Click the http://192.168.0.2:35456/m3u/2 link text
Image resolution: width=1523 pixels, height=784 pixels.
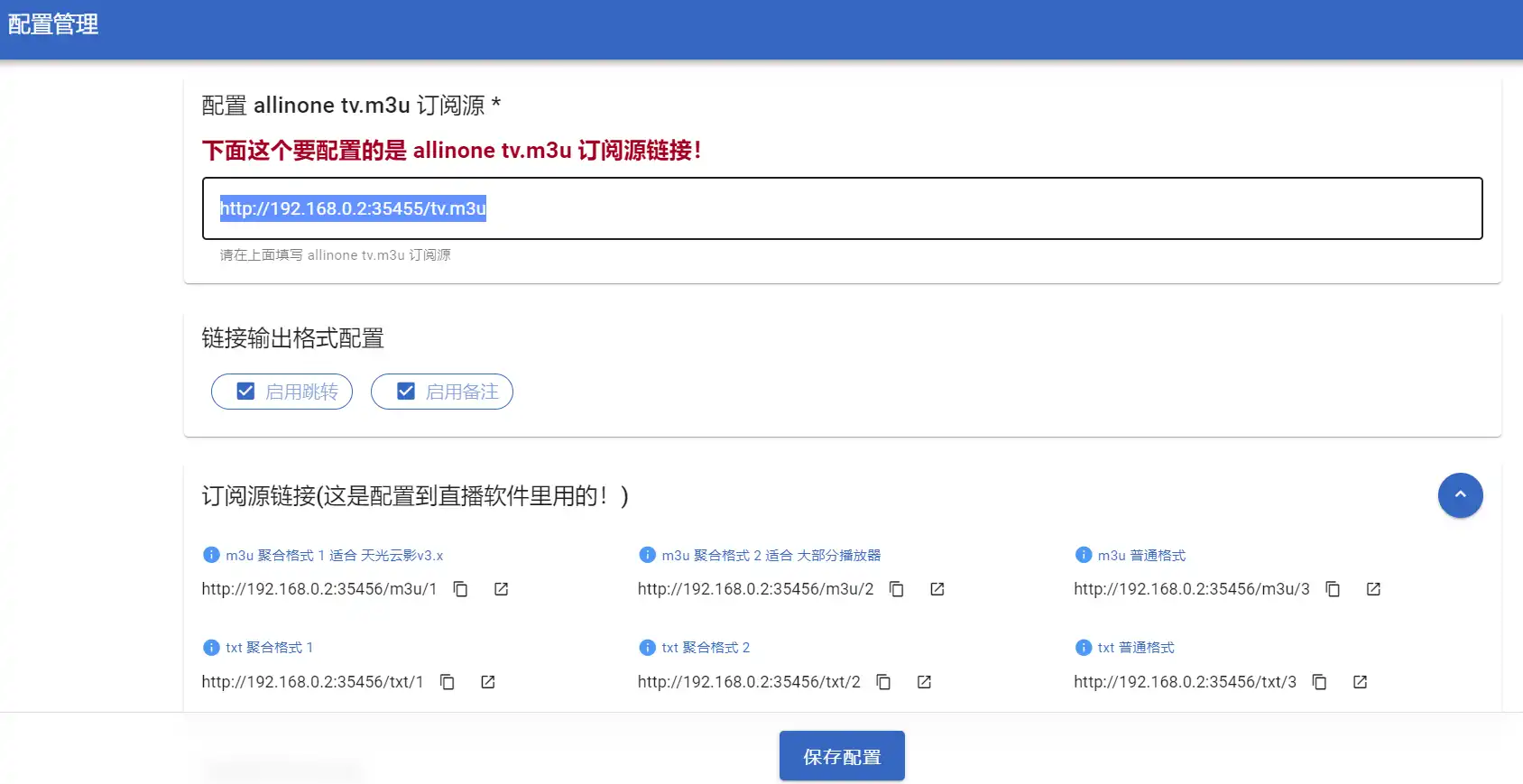[x=755, y=589]
